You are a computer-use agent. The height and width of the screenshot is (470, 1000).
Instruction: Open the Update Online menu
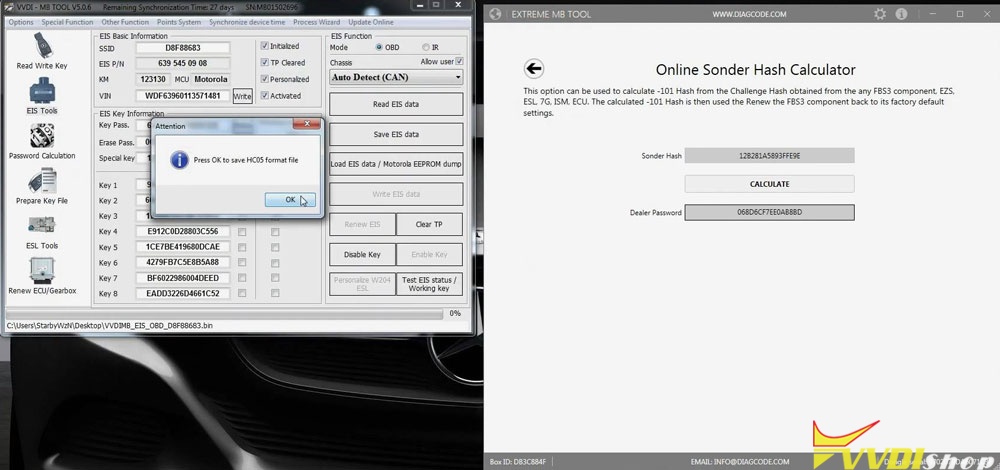click(x=371, y=22)
